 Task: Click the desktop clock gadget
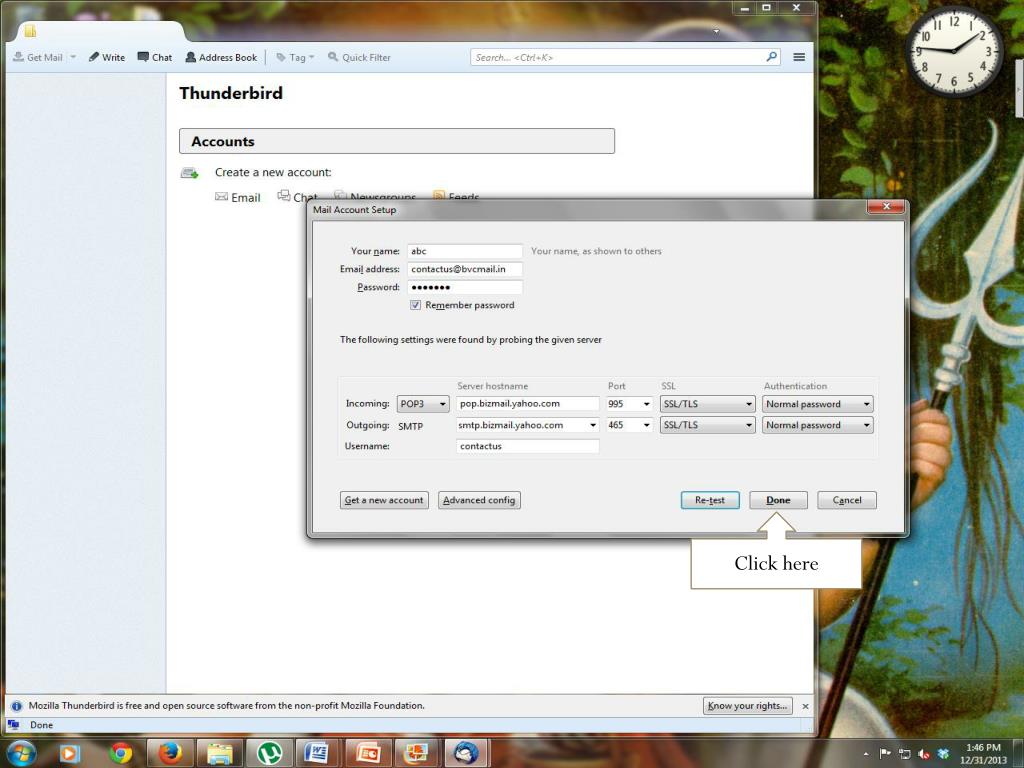(x=953, y=52)
